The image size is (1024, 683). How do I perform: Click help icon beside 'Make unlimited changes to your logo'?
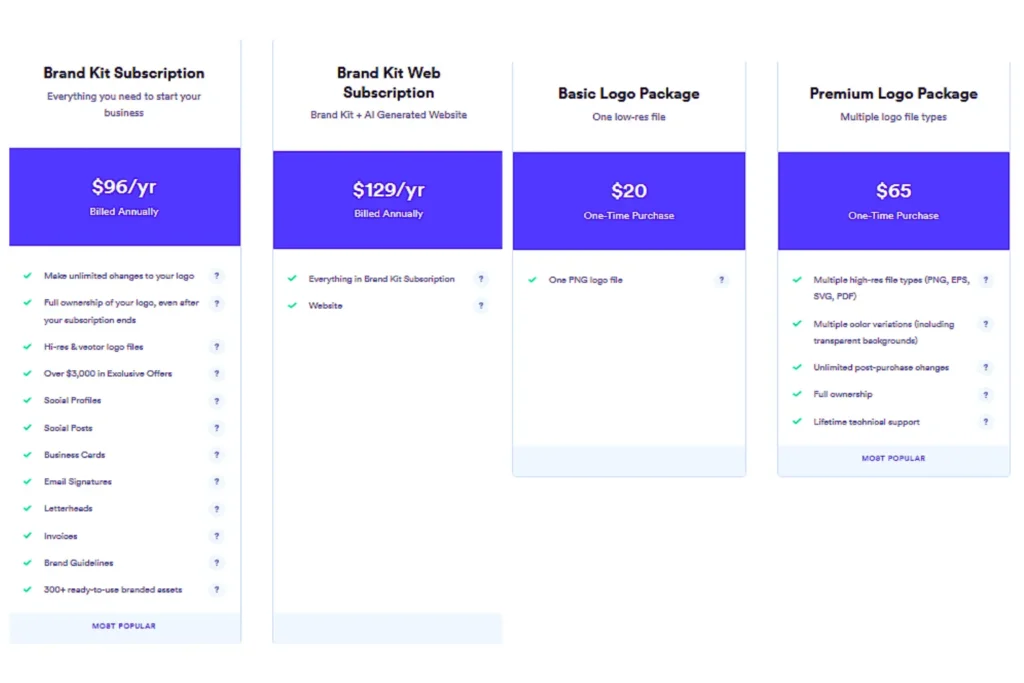pos(216,276)
